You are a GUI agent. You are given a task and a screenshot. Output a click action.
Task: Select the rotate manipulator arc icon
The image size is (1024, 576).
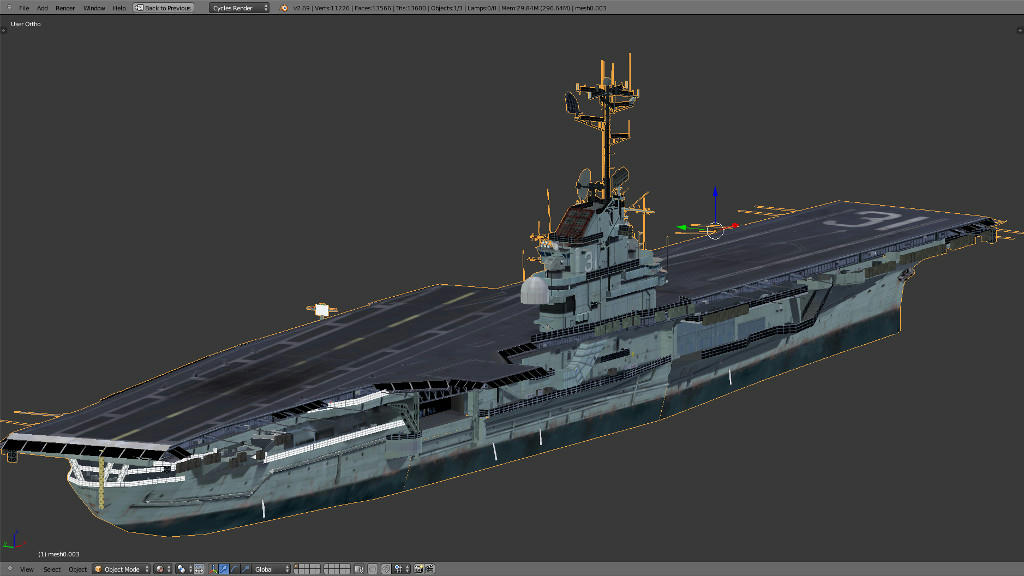point(233,569)
